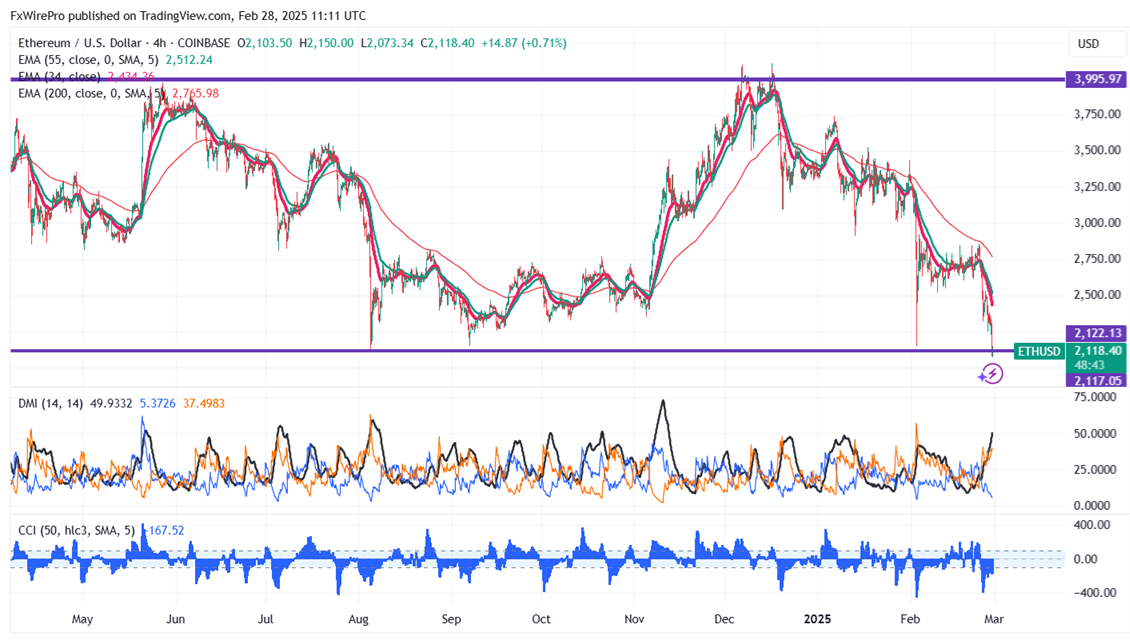Screen dimensions: 1130x644
Task: Click the EMA (34, close) indicator legend
Action: pyautogui.click(x=58, y=76)
